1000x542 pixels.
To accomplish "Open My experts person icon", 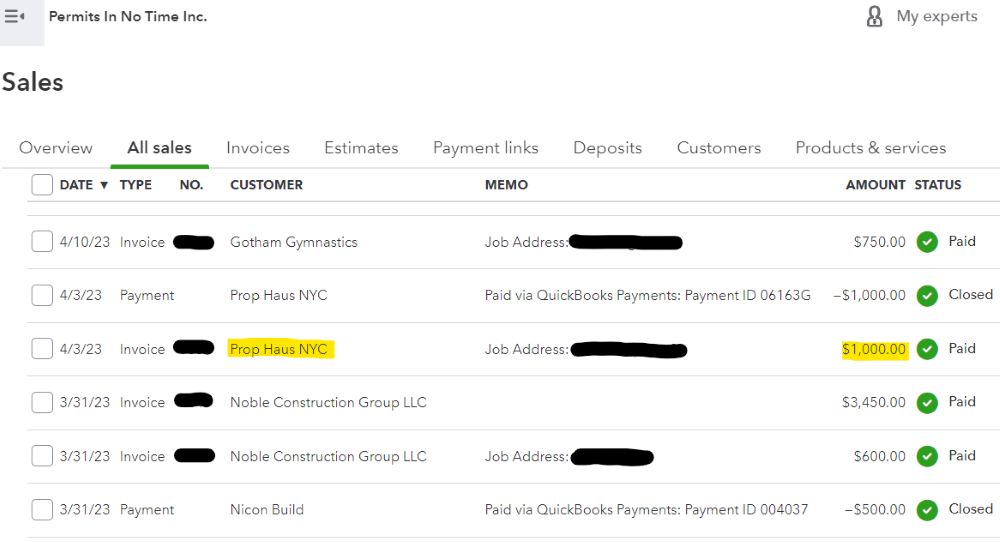I will coord(874,17).
